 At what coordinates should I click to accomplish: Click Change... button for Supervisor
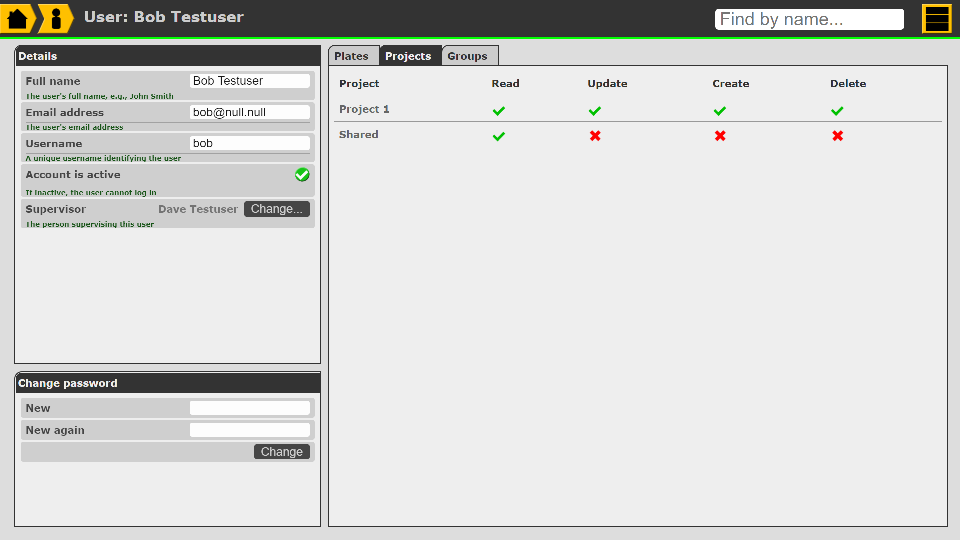coord(277,209)
